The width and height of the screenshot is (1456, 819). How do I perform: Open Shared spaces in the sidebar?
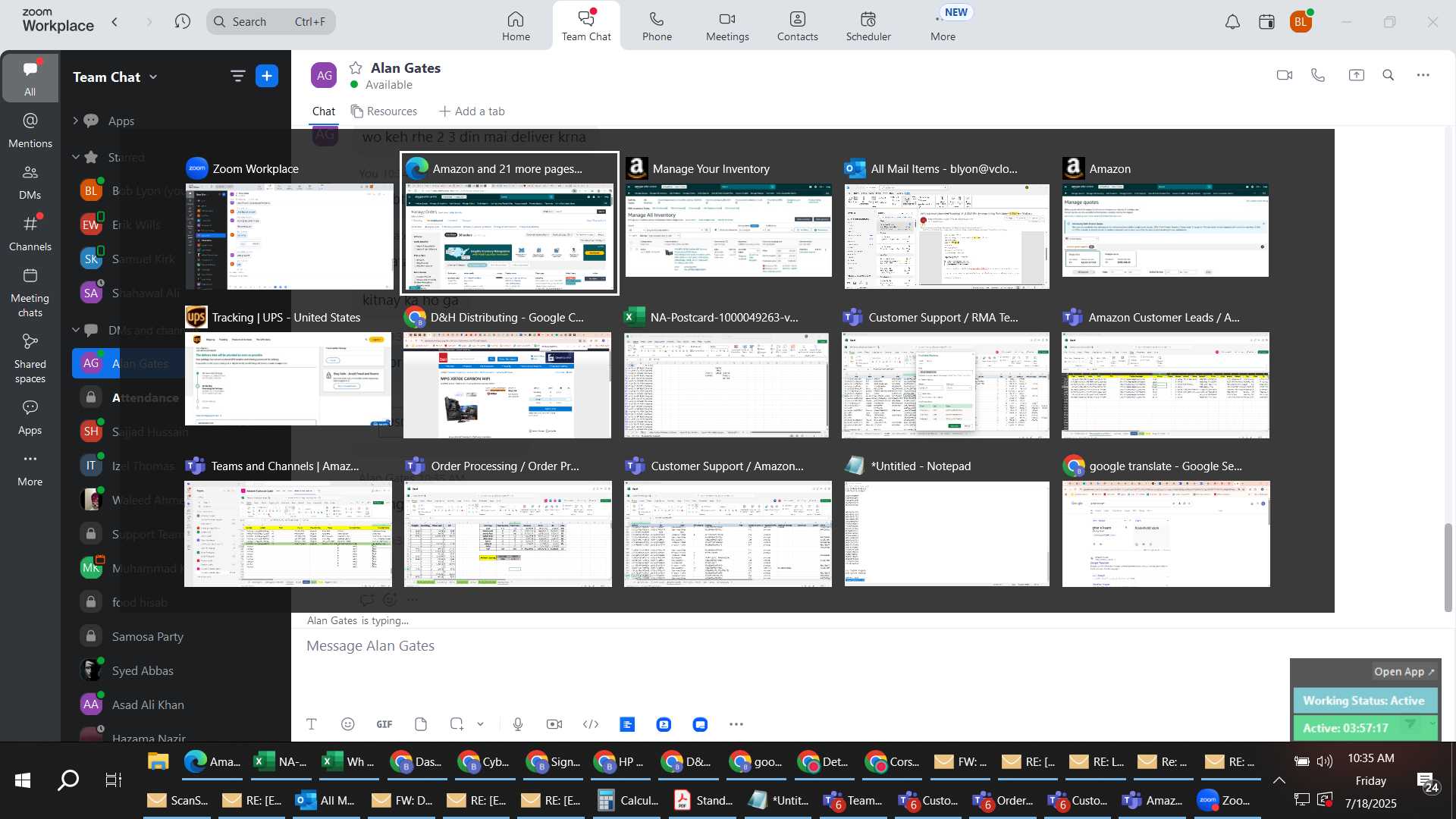pyautogui.click(x=30, y=358)
